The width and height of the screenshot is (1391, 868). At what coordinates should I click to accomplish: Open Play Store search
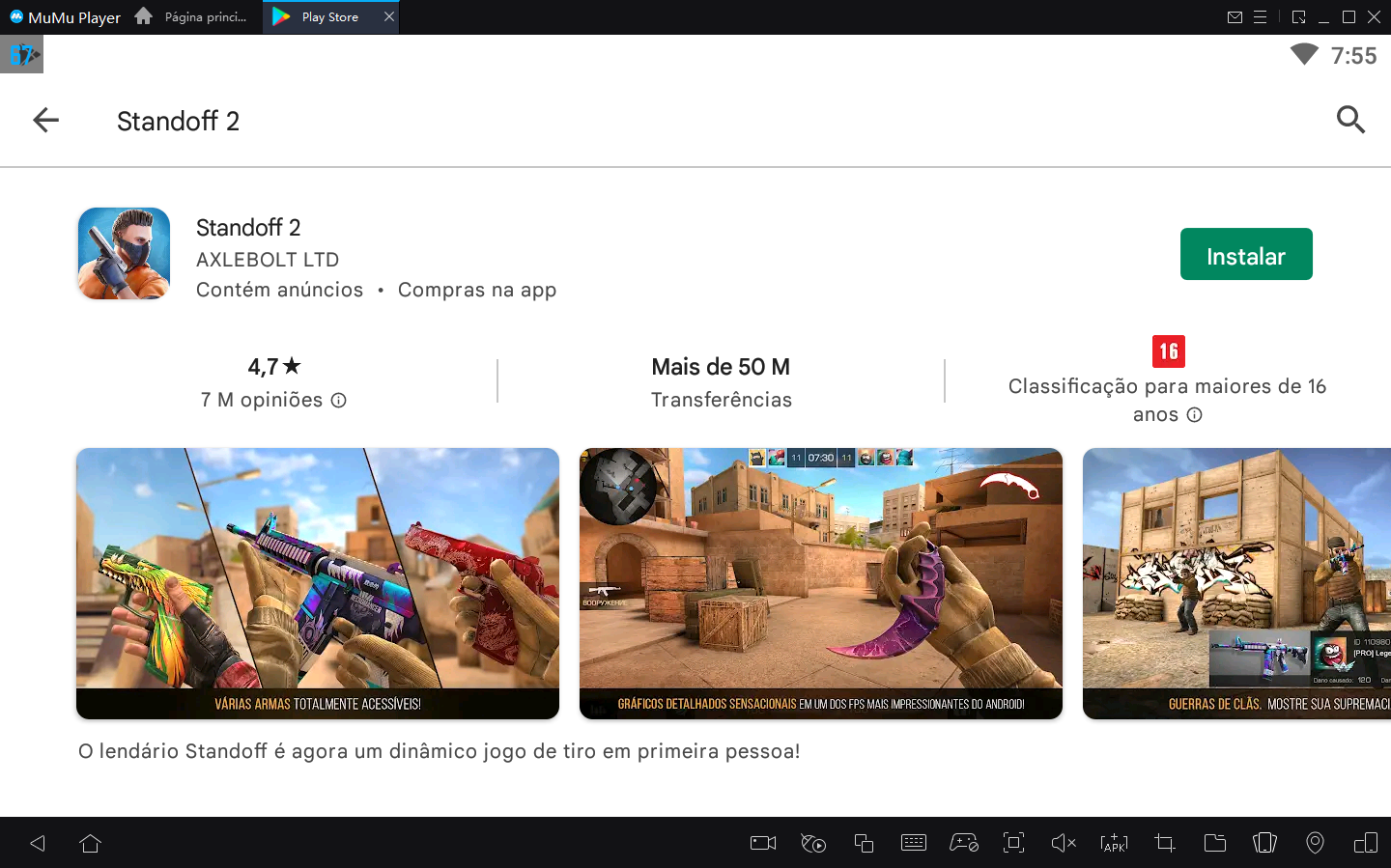click(x=1350, y=120)
